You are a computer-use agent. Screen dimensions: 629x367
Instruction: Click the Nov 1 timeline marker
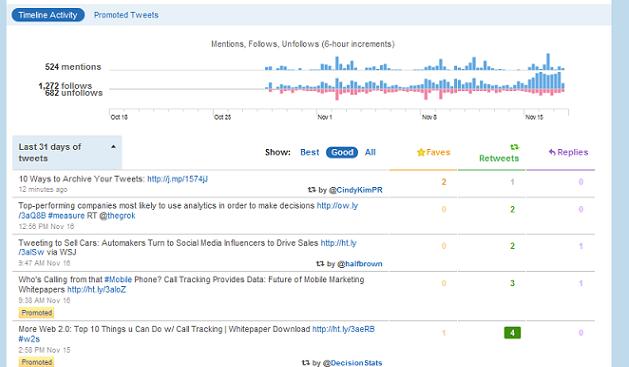pyautogui.click(x=325, y=117)
